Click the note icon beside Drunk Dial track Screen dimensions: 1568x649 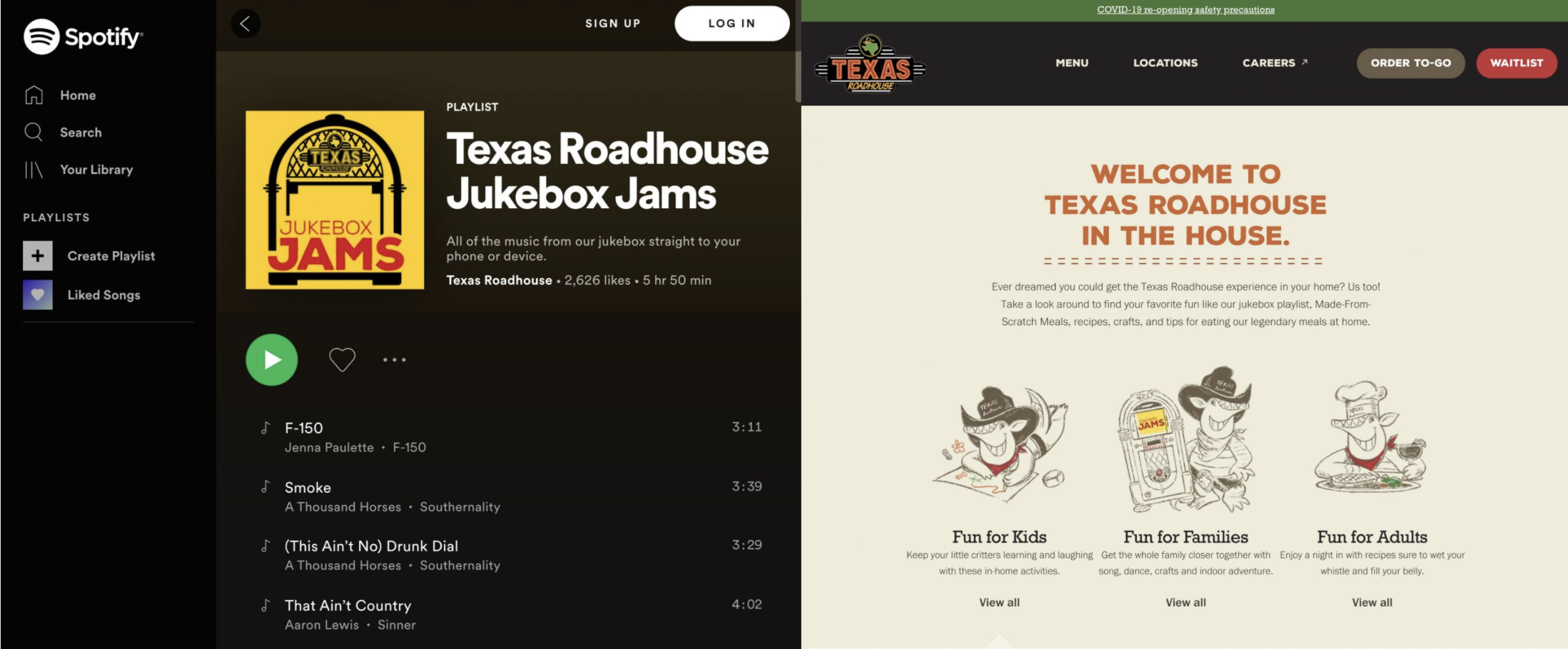(265, 545)
